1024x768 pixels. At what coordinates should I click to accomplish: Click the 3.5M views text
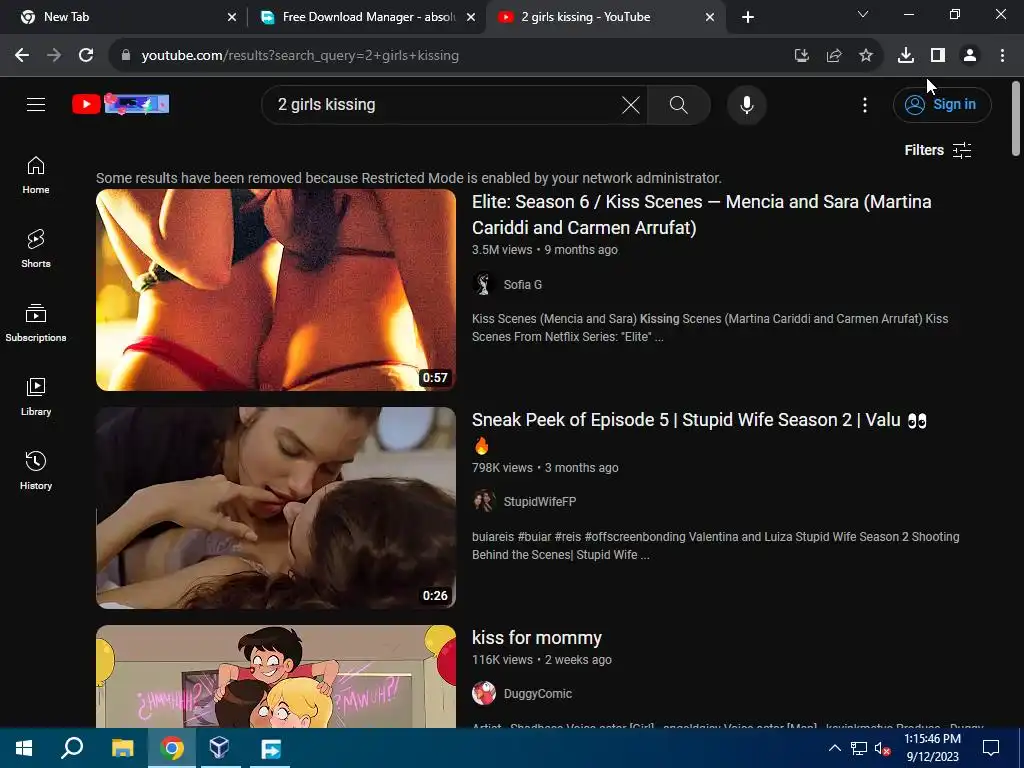[502, 249]
